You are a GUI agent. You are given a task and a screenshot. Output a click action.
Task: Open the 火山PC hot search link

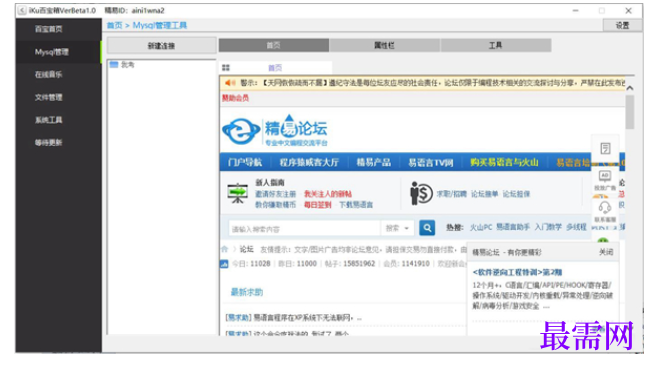coord(481,227)
